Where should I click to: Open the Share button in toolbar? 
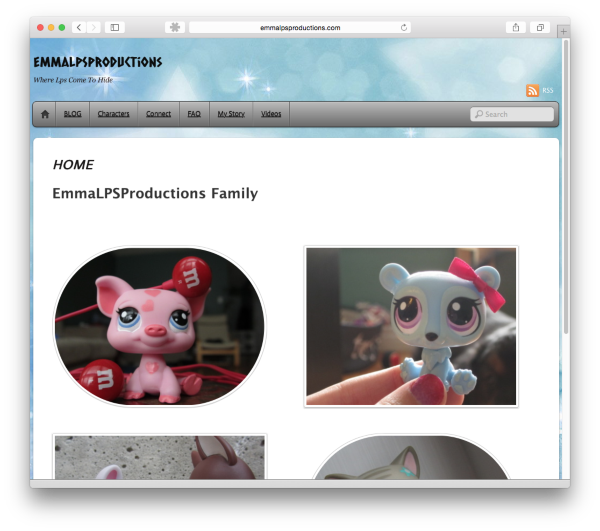516,27
